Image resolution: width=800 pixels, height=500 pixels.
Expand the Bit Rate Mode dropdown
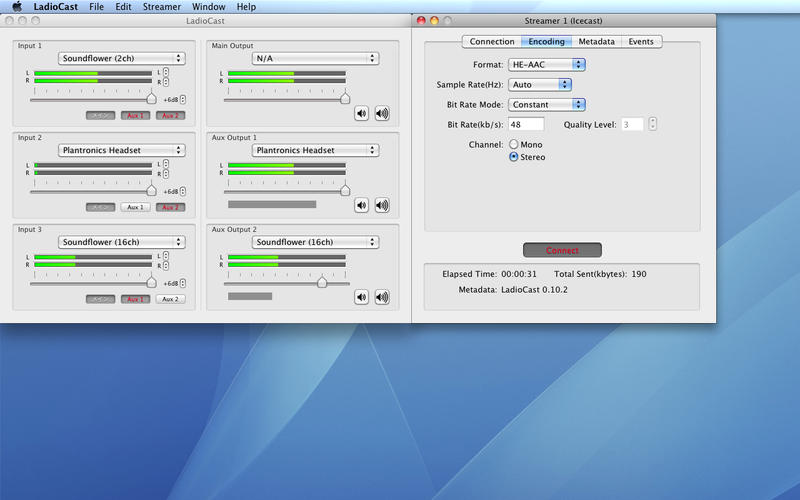(x=546, y=104)
